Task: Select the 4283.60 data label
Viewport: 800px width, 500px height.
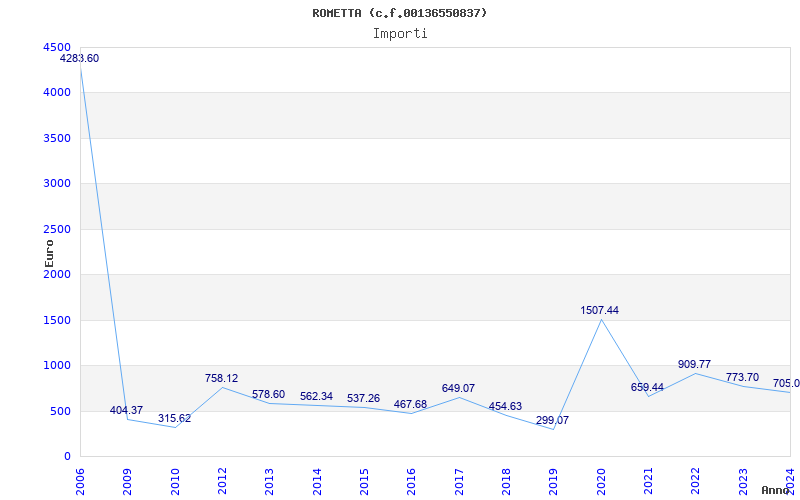Action: [80, 59]
